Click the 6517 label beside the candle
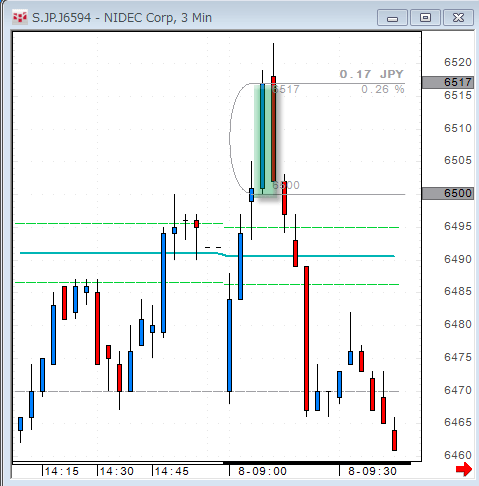Image resolution: width=479 pixels, height=486 pixels. click(x=286, y=89)
